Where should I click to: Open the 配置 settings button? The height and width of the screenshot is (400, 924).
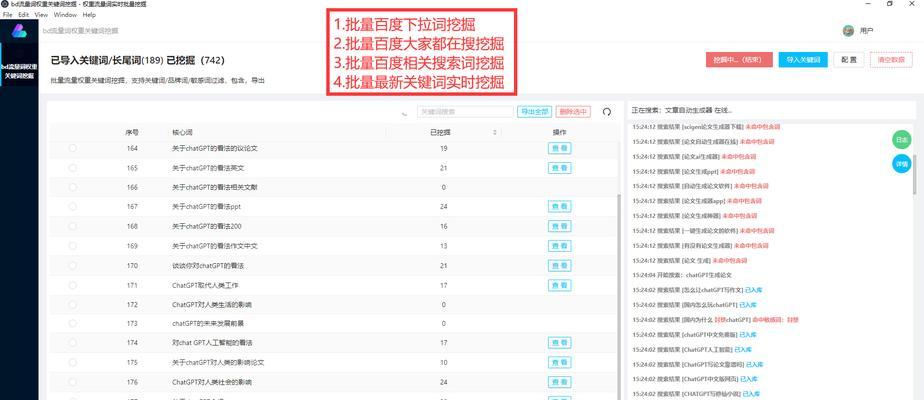click(x=849, y=59)
